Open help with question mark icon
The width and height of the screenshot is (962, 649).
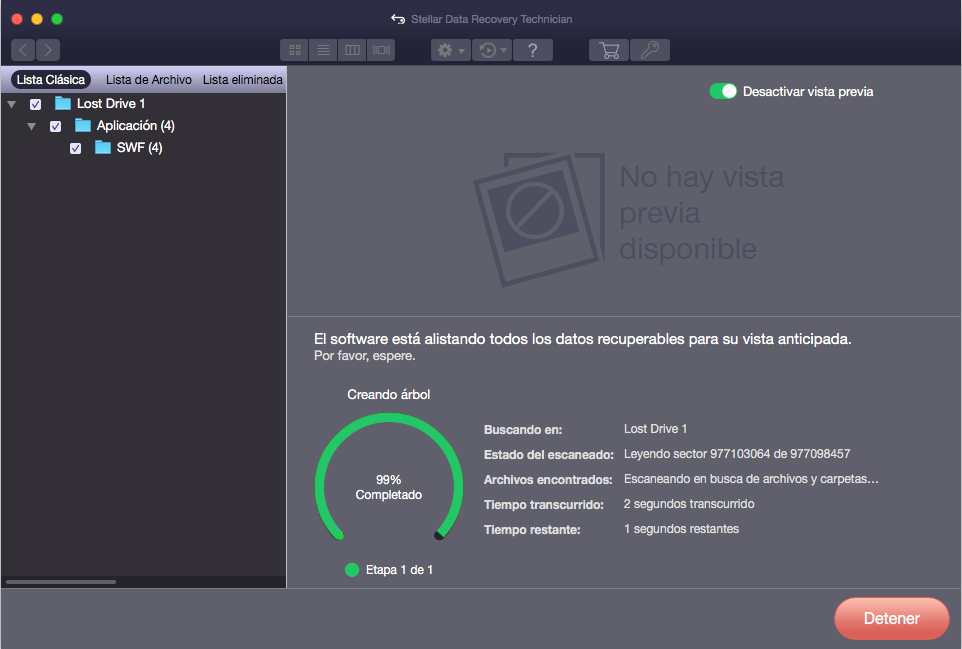tap(533, 50)
